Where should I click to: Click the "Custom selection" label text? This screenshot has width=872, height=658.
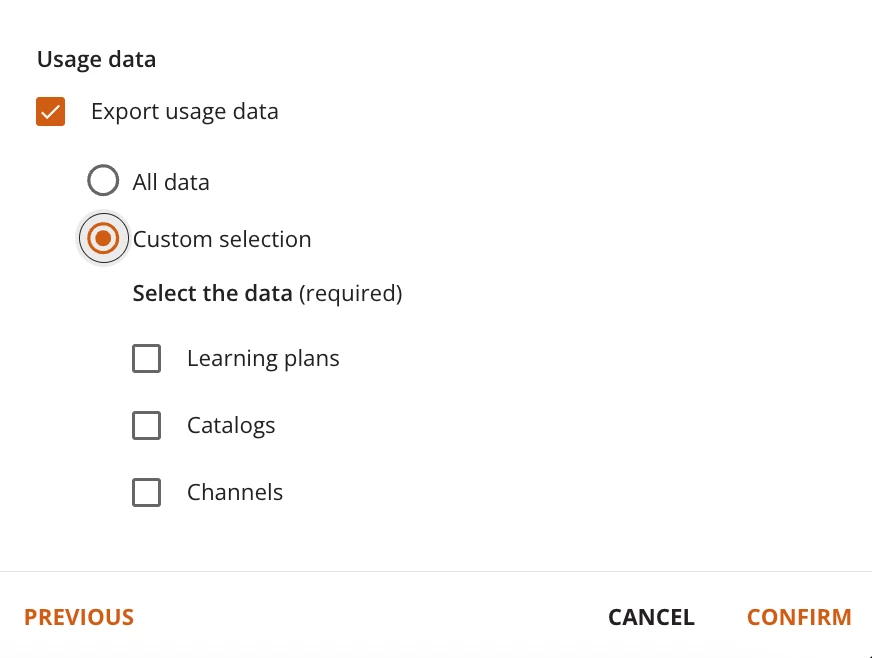coord(222,239)
